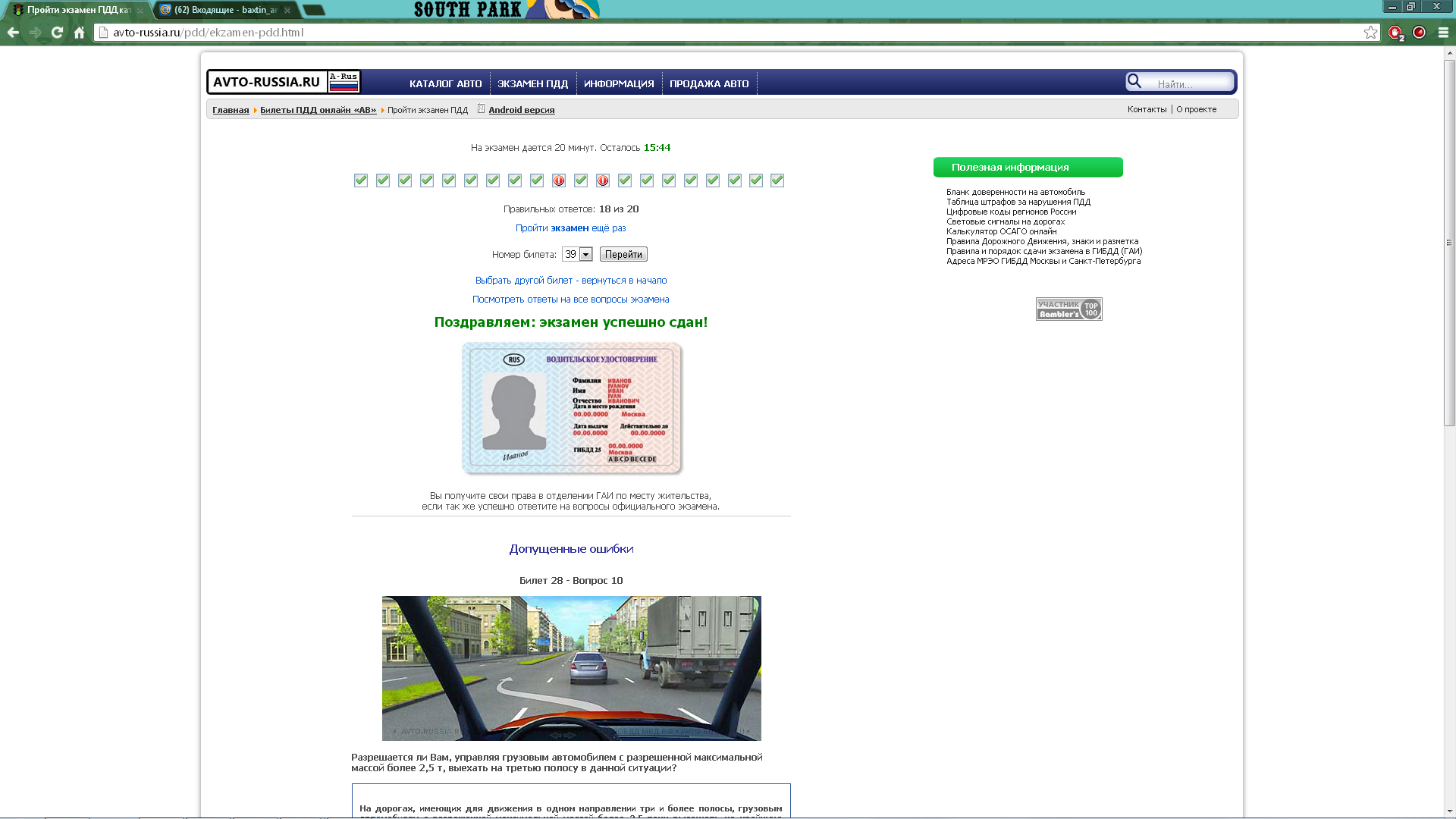Screen dimensions: 1456x819
Task: Click the Найти search input field
Action: click(1187, 83)
